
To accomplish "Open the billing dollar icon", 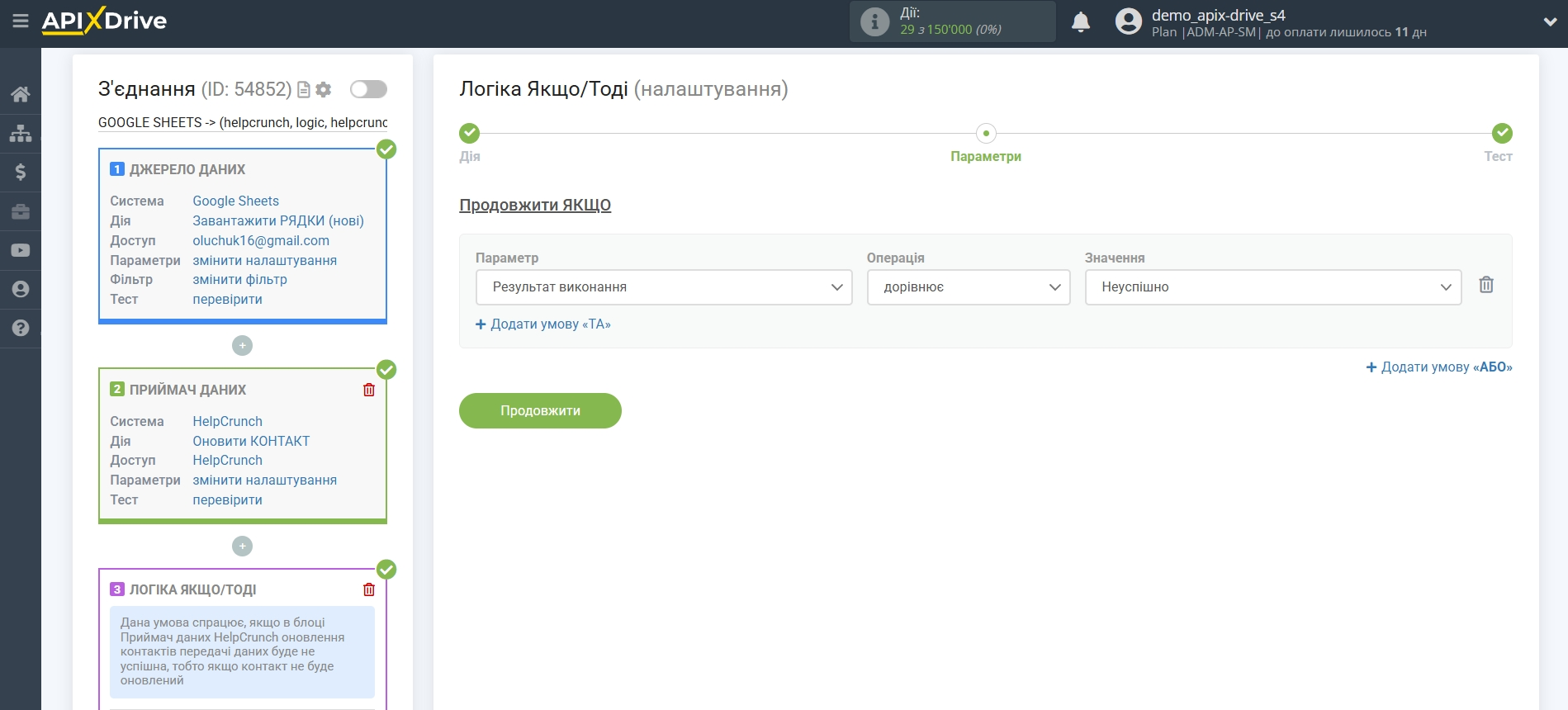I will pyautogui.click(x=21, y=172).
